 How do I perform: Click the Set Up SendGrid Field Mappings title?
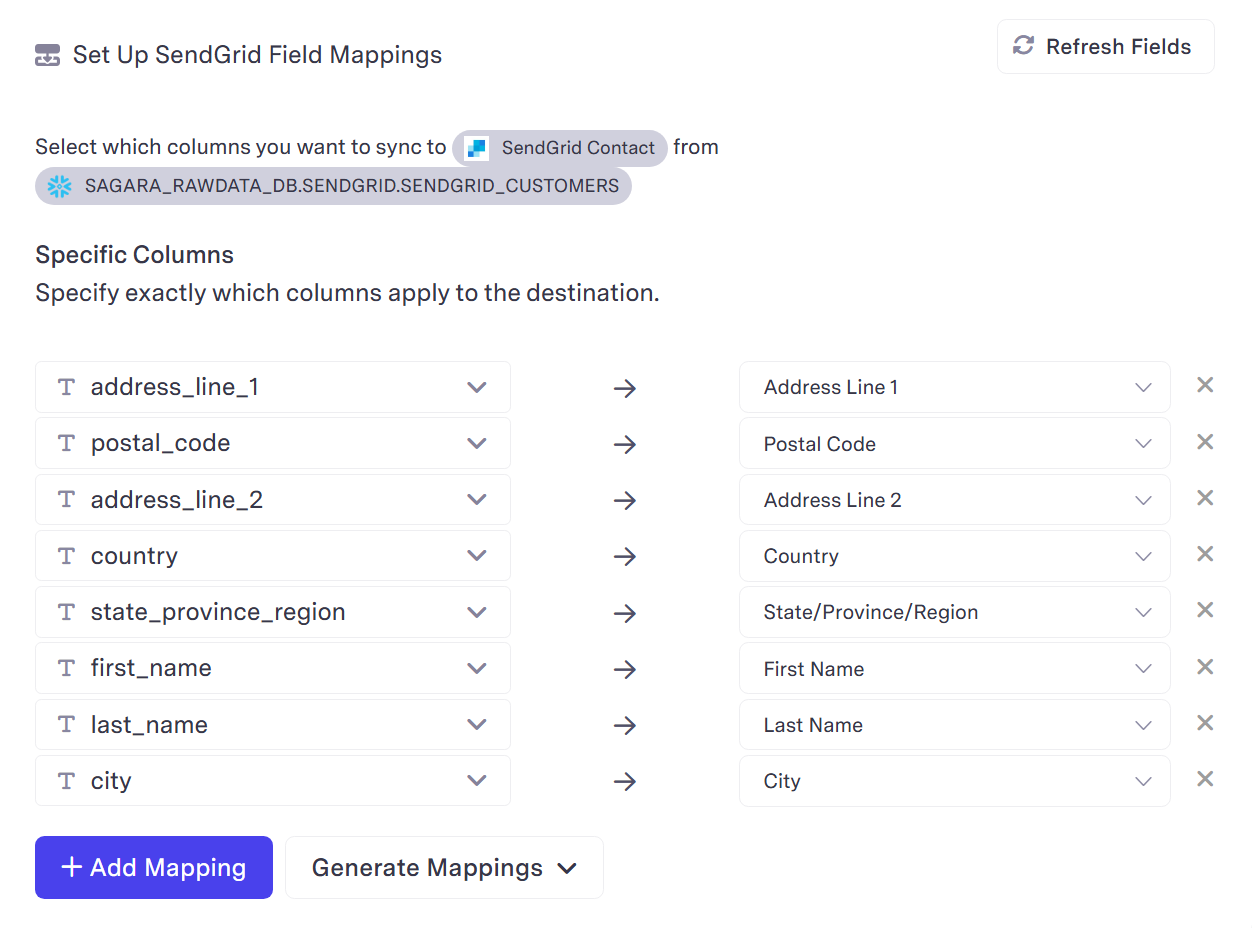258,54
